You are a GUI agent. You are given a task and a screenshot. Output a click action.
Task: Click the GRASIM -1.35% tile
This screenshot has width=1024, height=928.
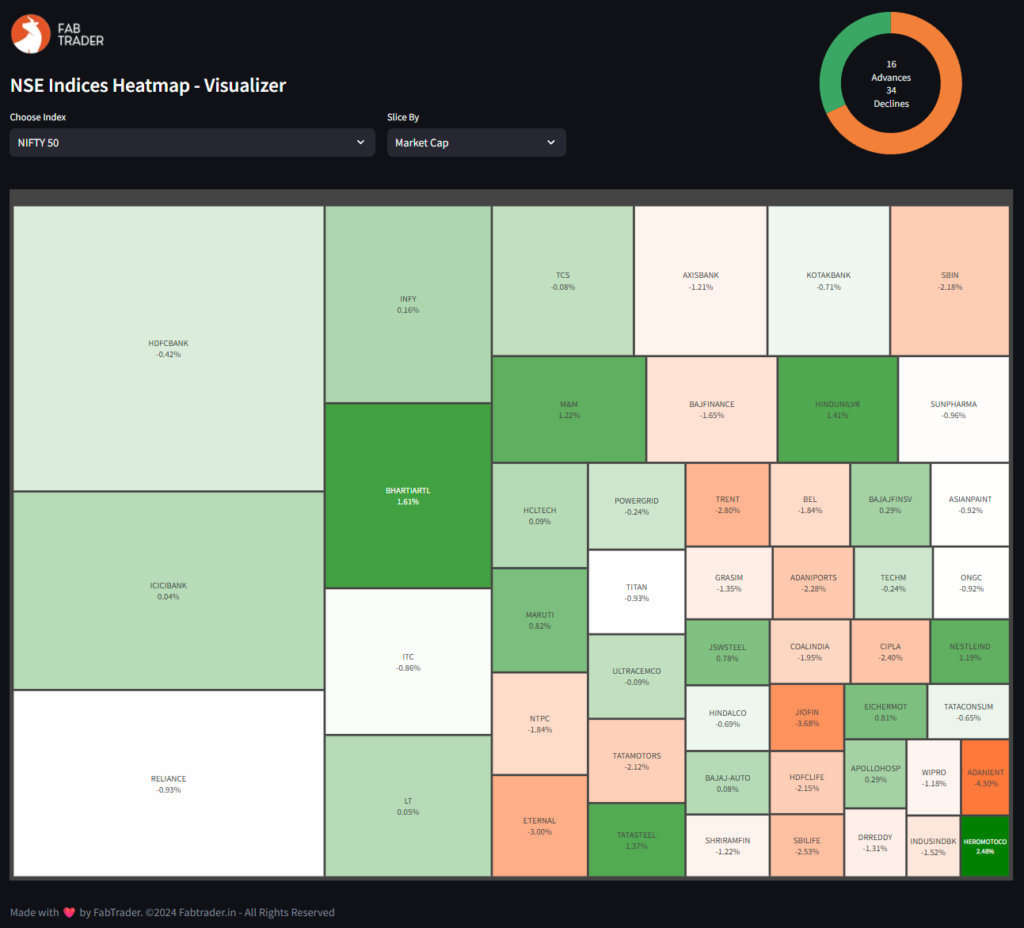point(729,583)
